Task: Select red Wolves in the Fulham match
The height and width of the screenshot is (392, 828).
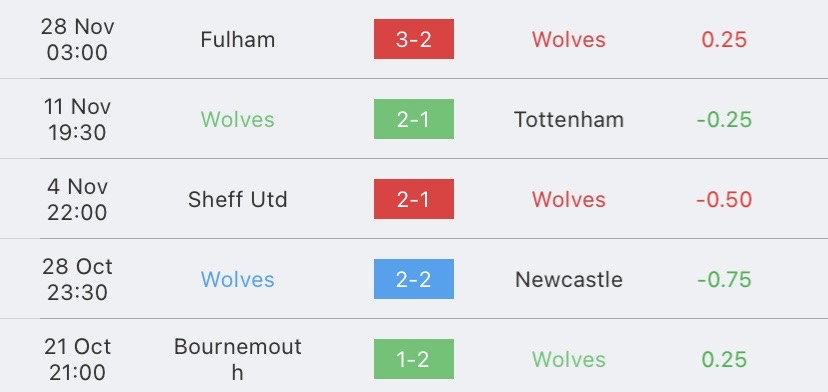Action: 569,40
